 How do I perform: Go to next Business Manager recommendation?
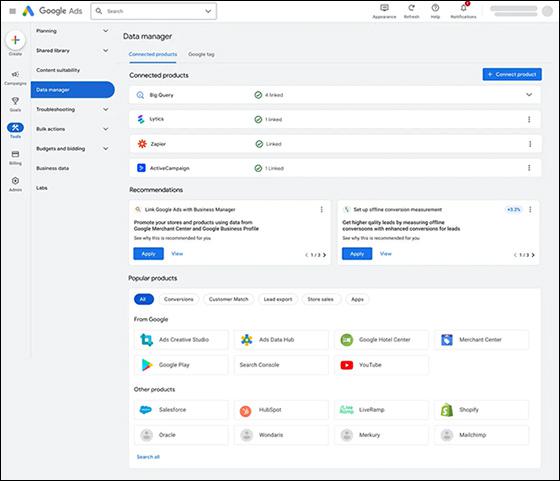click(324, 255)
